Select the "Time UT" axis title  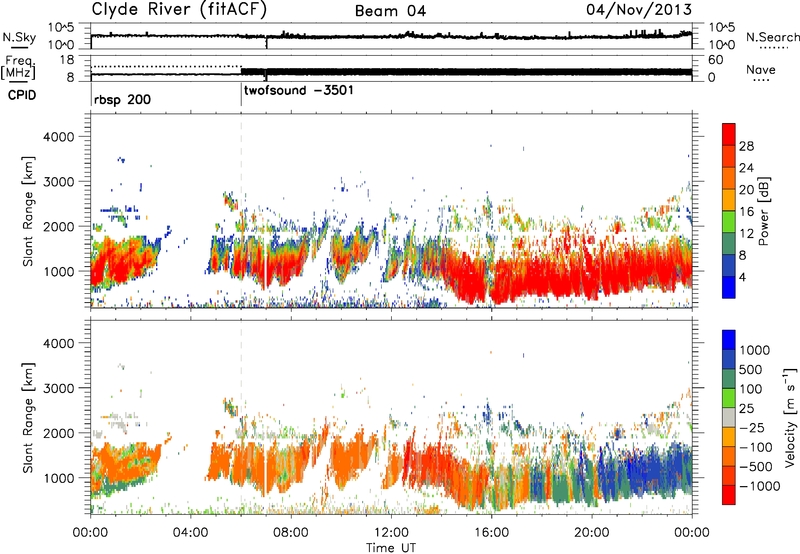point(391,548)
